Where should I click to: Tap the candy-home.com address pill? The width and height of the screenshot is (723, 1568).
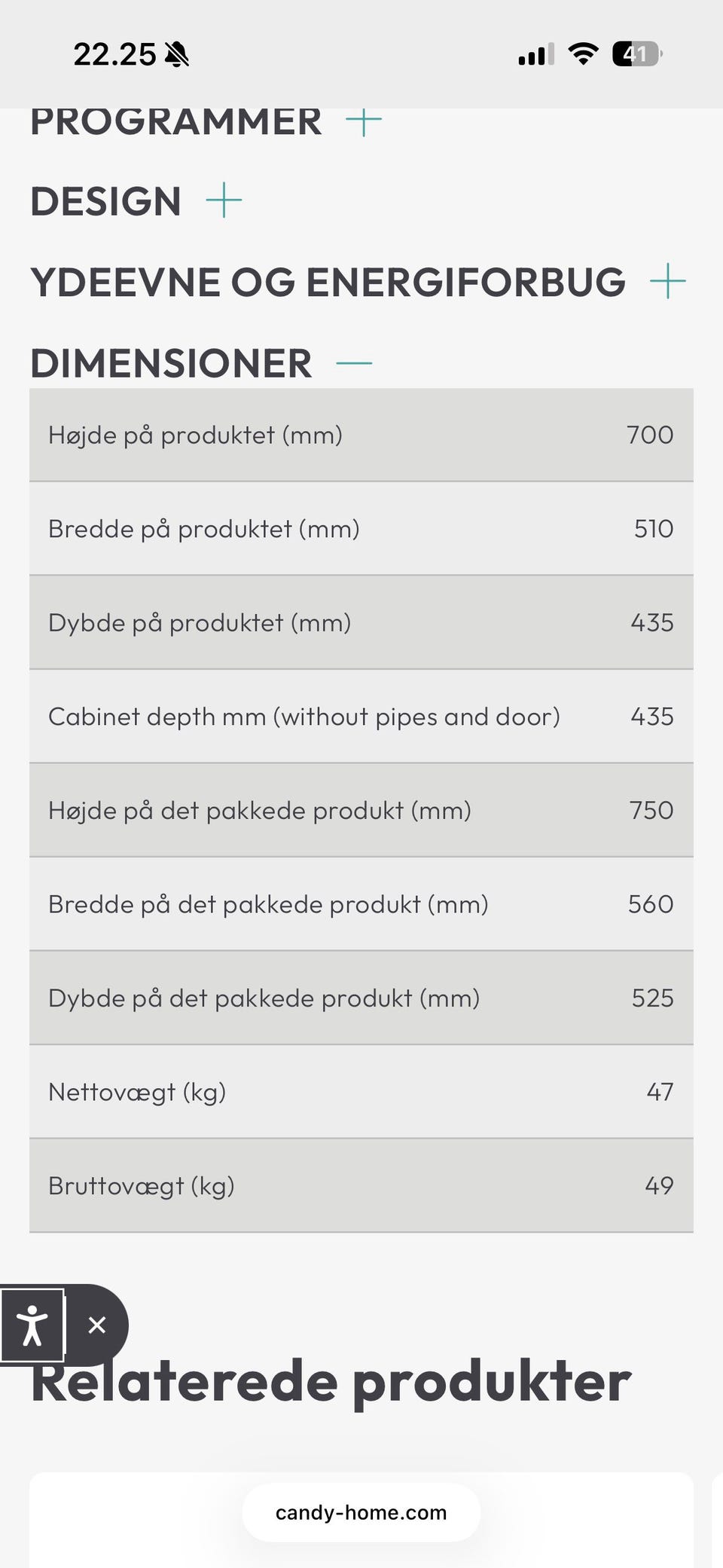(x=361, y=1512)
